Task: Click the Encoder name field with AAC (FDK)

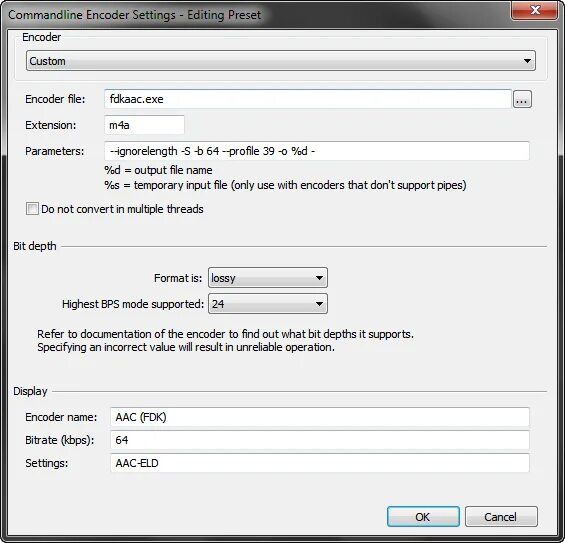Action: click(320, 417)
